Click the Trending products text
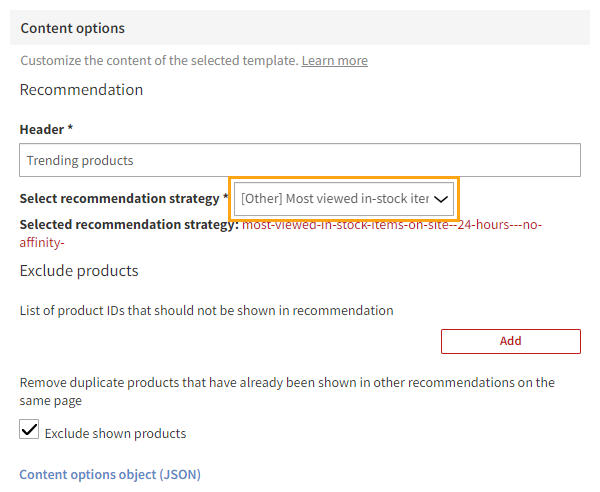Image resolution: width=600 pixels, height=492 pixels. tap(80, 160)
